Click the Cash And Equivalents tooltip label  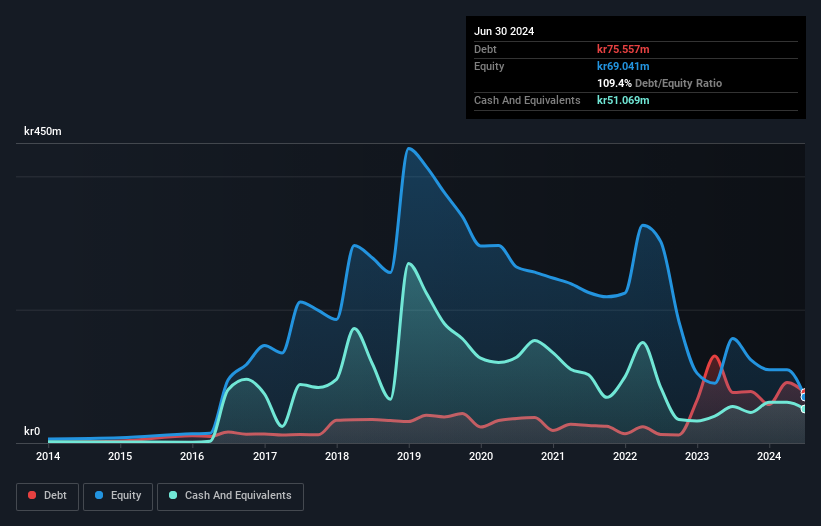pos(527,100)
